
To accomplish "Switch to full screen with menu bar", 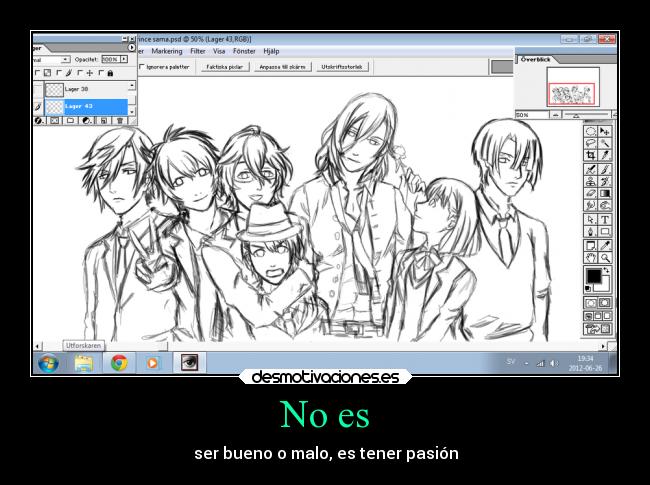I will coord(597,316).
